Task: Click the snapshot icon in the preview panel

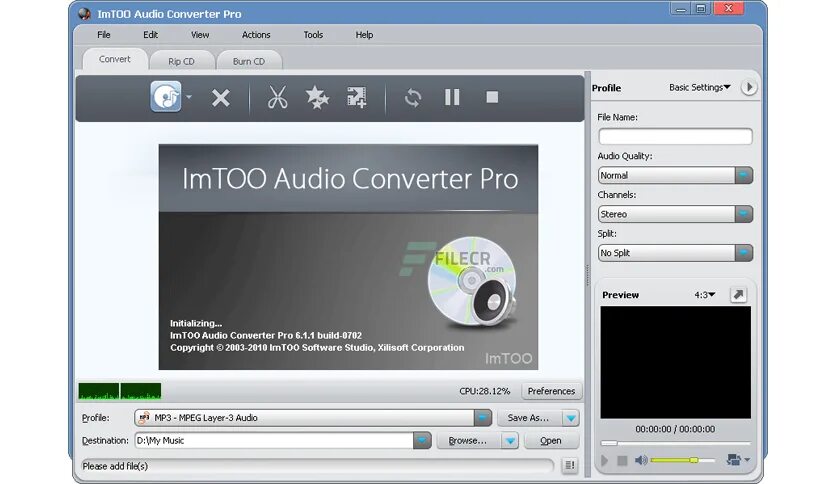Action: point(734,459)
